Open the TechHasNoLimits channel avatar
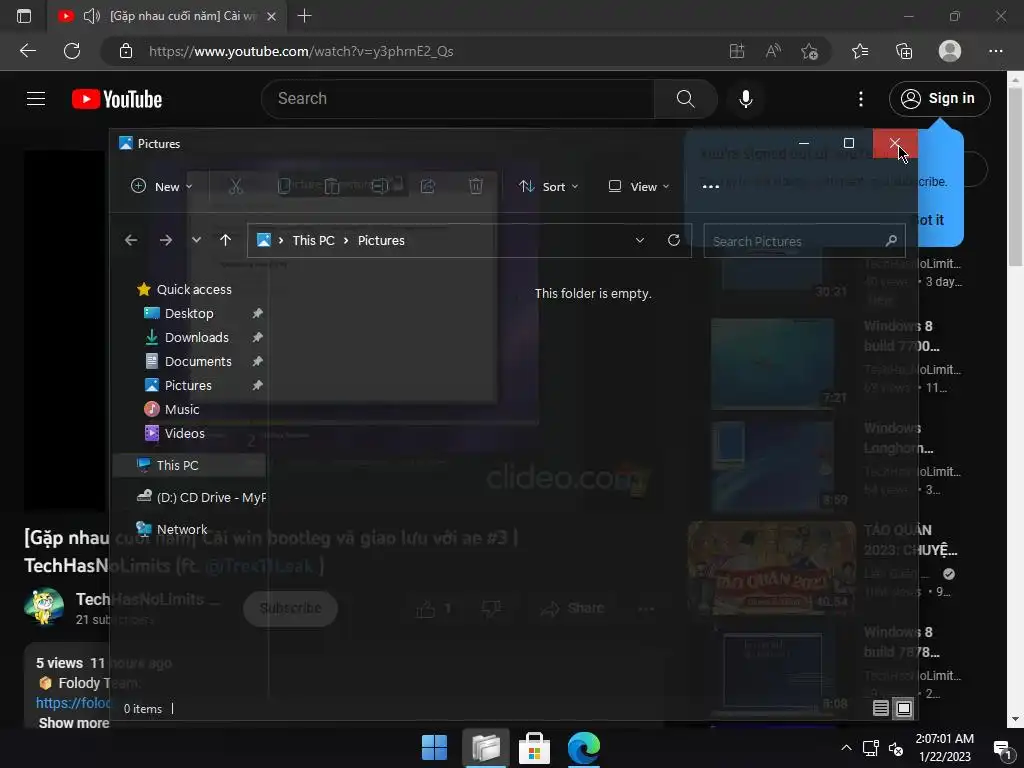Image resolution: width=1024 pixels, height=768 pixels. click(x=44, y=607)
